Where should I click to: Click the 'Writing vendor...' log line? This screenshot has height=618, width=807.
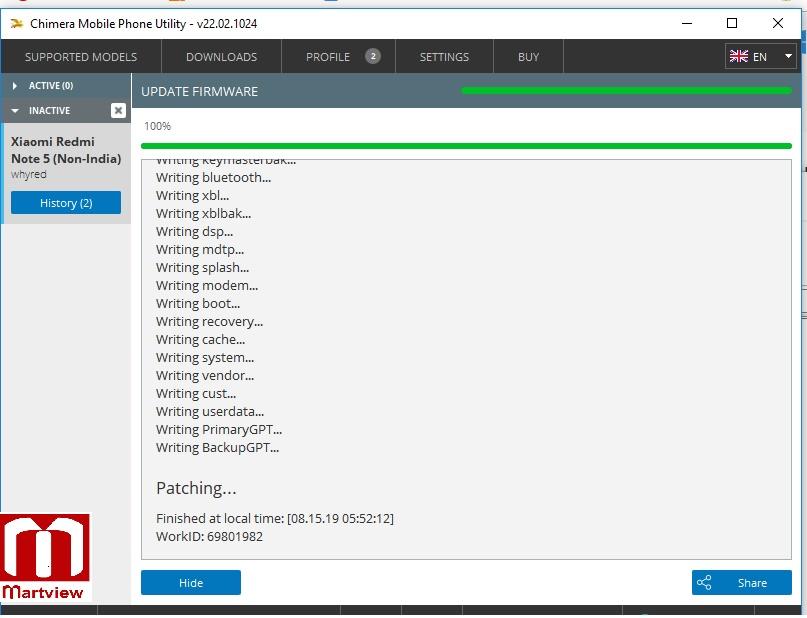[x=205, y=376]
